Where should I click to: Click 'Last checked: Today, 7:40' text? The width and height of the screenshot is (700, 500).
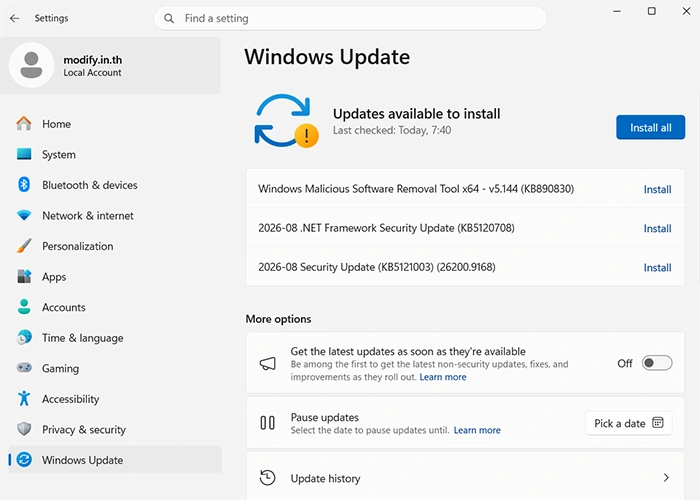392,130
